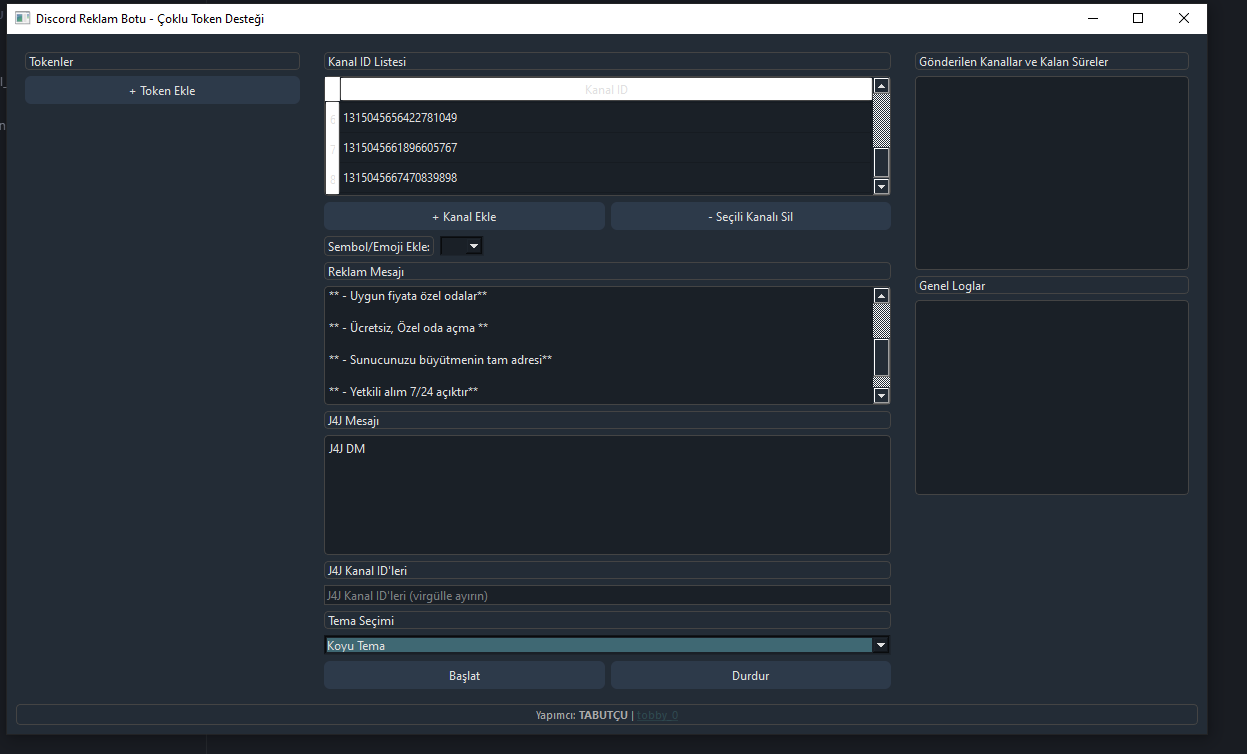Start the bot with Başlat
The image size is (1247, 754).
tap(464, 675)
